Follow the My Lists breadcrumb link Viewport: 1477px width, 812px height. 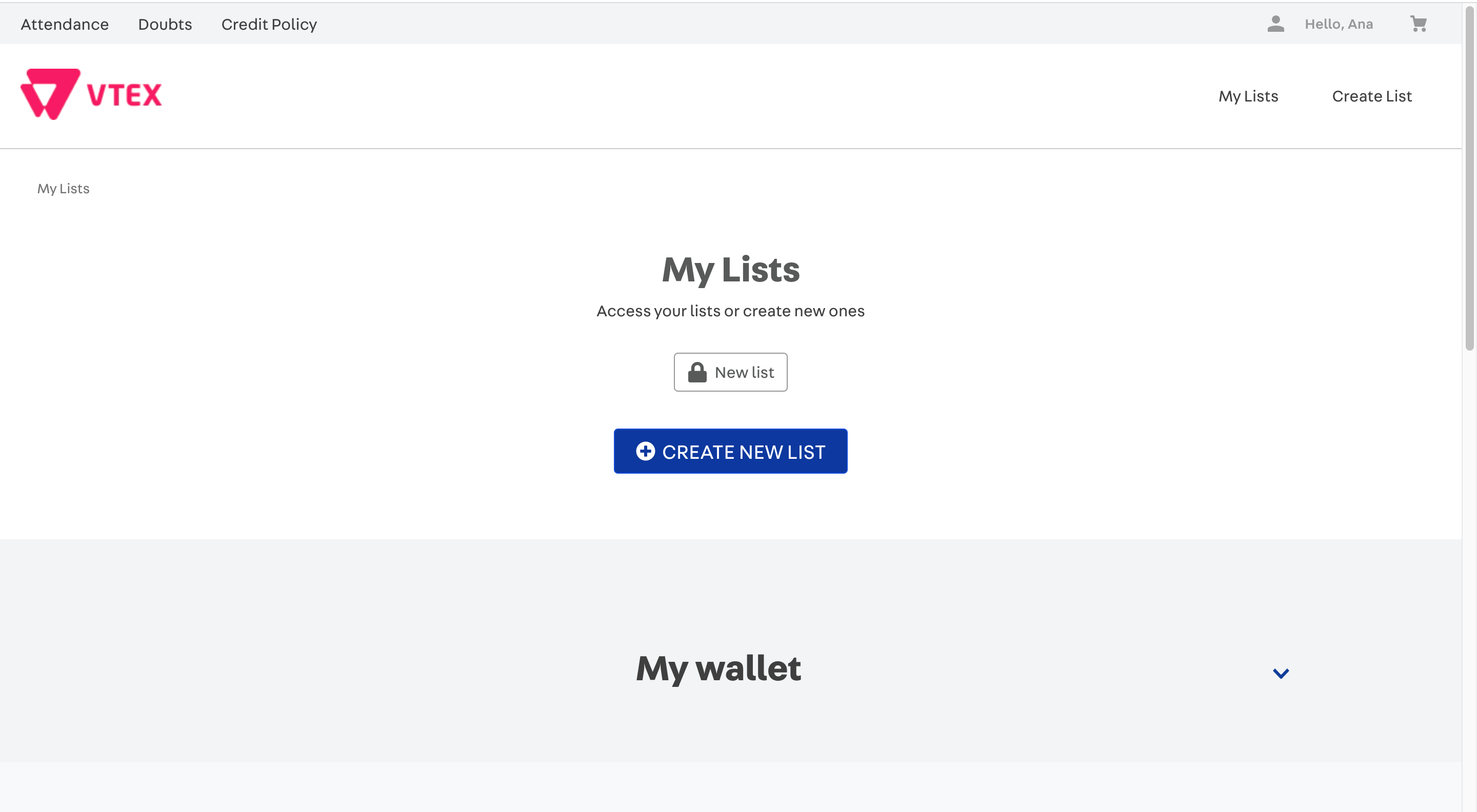(63, 188)
